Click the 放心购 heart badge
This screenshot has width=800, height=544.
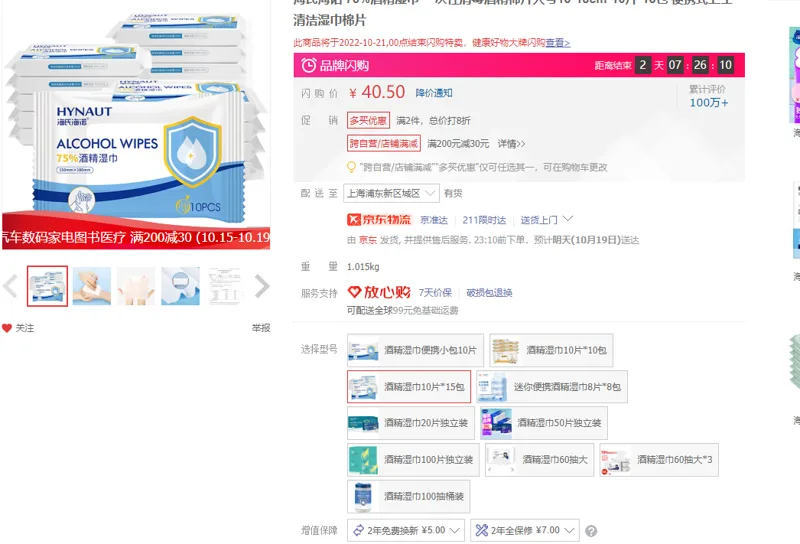point(379,292)
